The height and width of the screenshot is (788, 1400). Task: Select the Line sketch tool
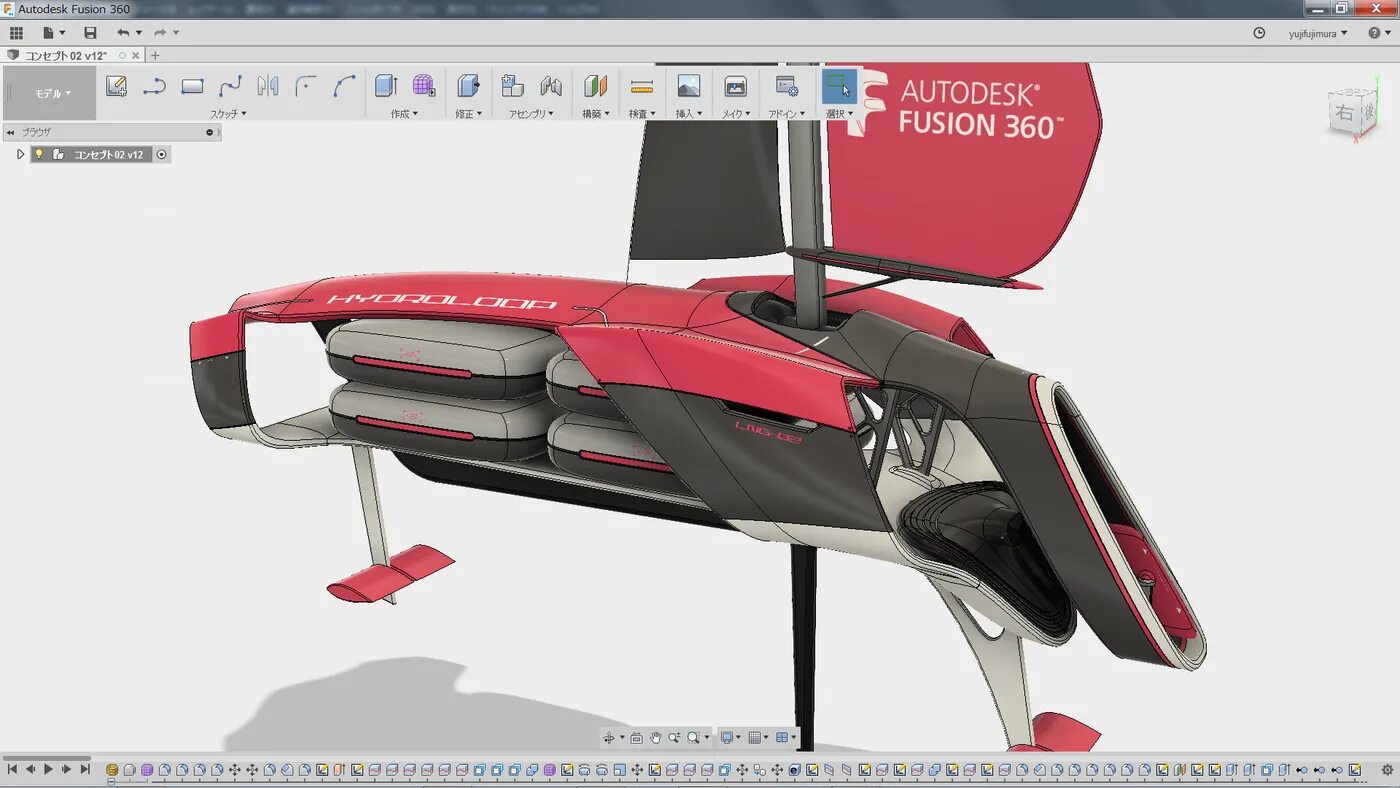pos(154,86)
